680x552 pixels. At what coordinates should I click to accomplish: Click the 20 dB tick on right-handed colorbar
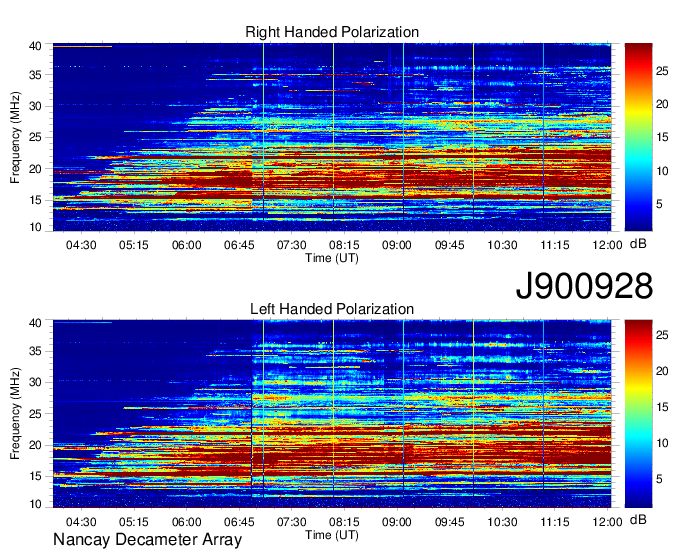pos(662,104)
